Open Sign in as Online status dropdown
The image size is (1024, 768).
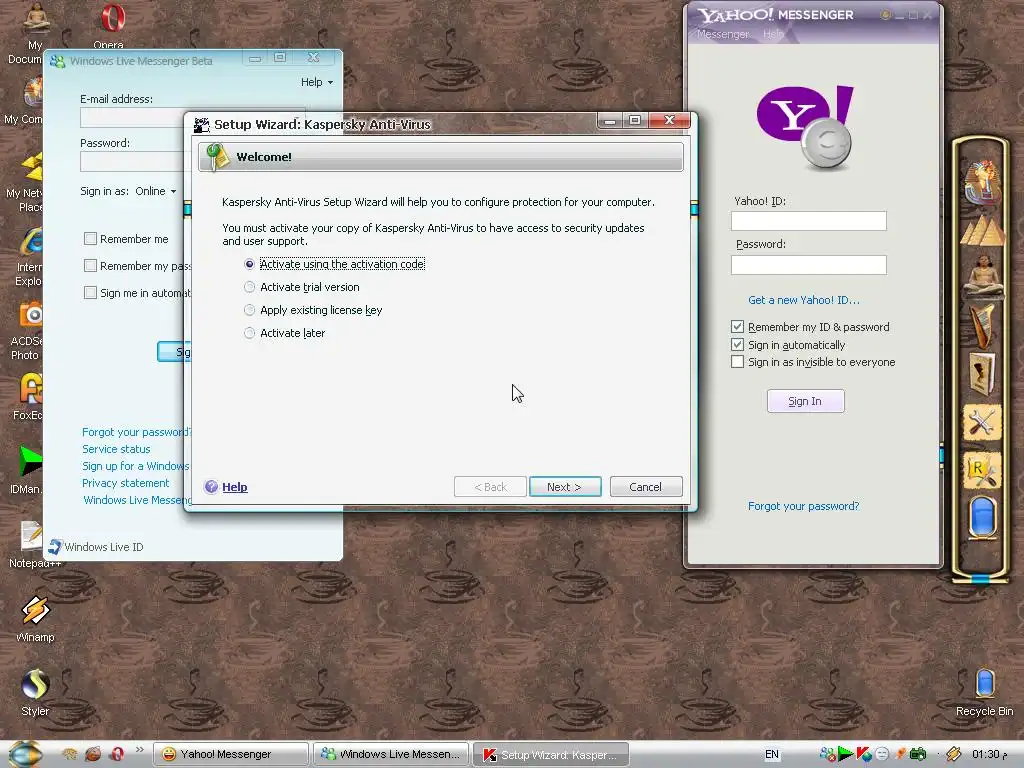click(x=155, y=191)
